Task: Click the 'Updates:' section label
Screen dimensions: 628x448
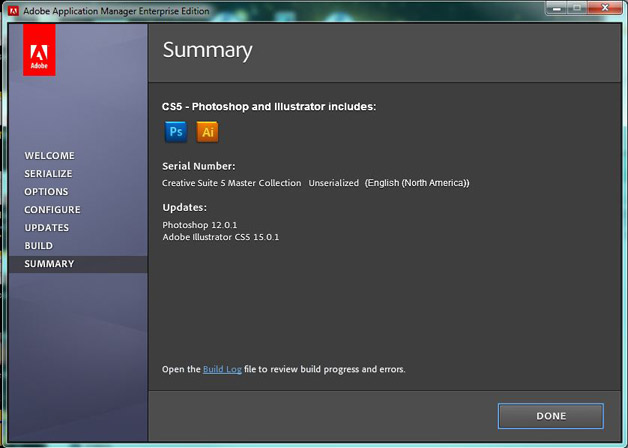Action: pyautogui.click(x=185, y=207)
